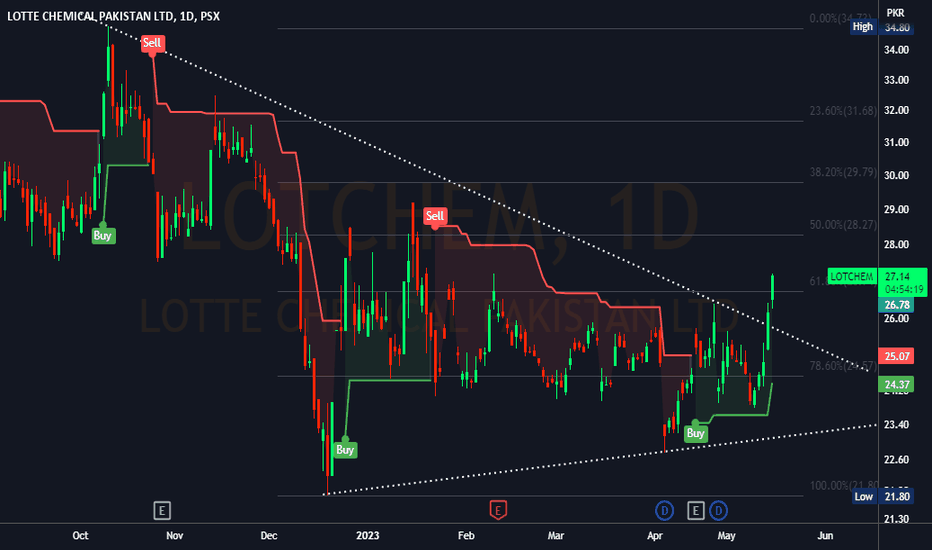Click the High 34.80 price label
The height and width of the screenshot is (550, 932).
pyautogui.click(x=880, y=27)
